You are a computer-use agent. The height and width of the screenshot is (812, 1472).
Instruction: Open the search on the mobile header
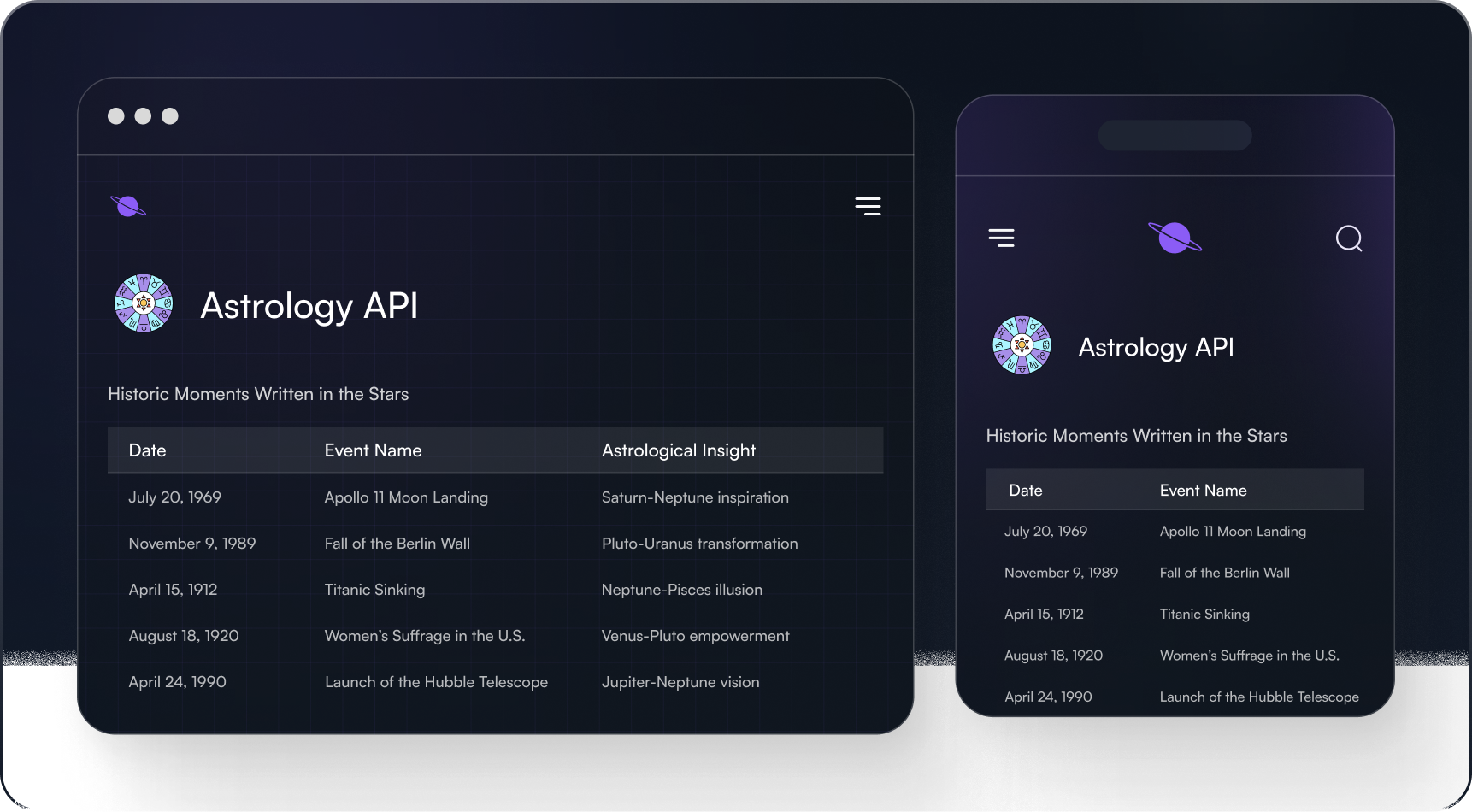(1349, 238)
